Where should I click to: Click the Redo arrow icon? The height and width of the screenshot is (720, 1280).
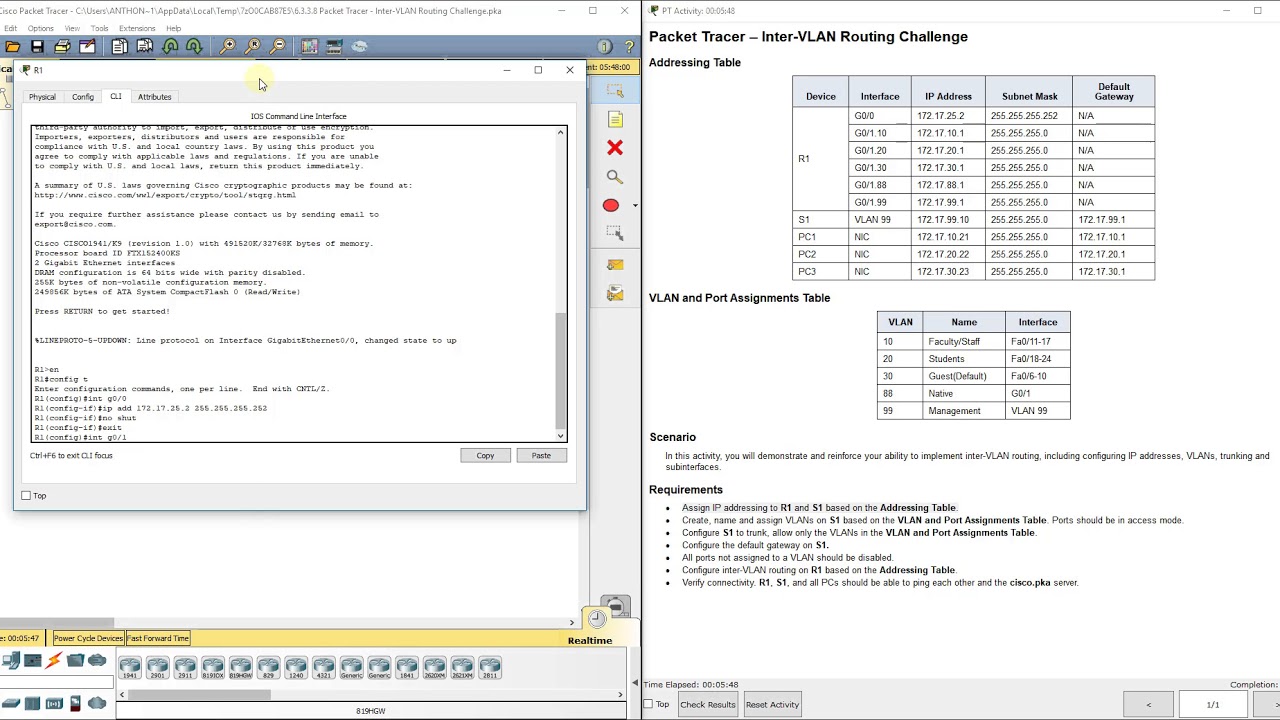[x=194, y=46]
